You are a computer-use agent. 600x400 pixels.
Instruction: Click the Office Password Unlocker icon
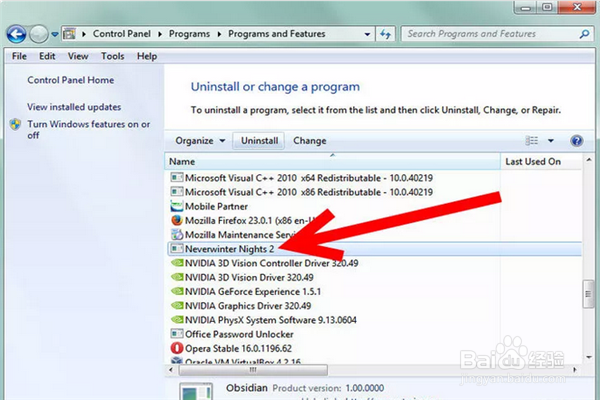pos(177,334)
